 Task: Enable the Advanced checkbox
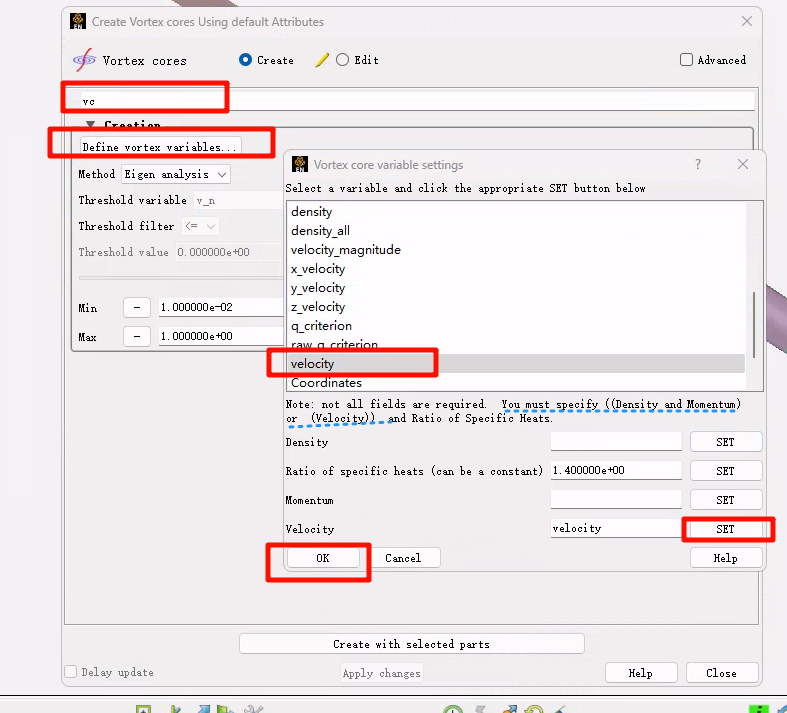coord(686,60)
